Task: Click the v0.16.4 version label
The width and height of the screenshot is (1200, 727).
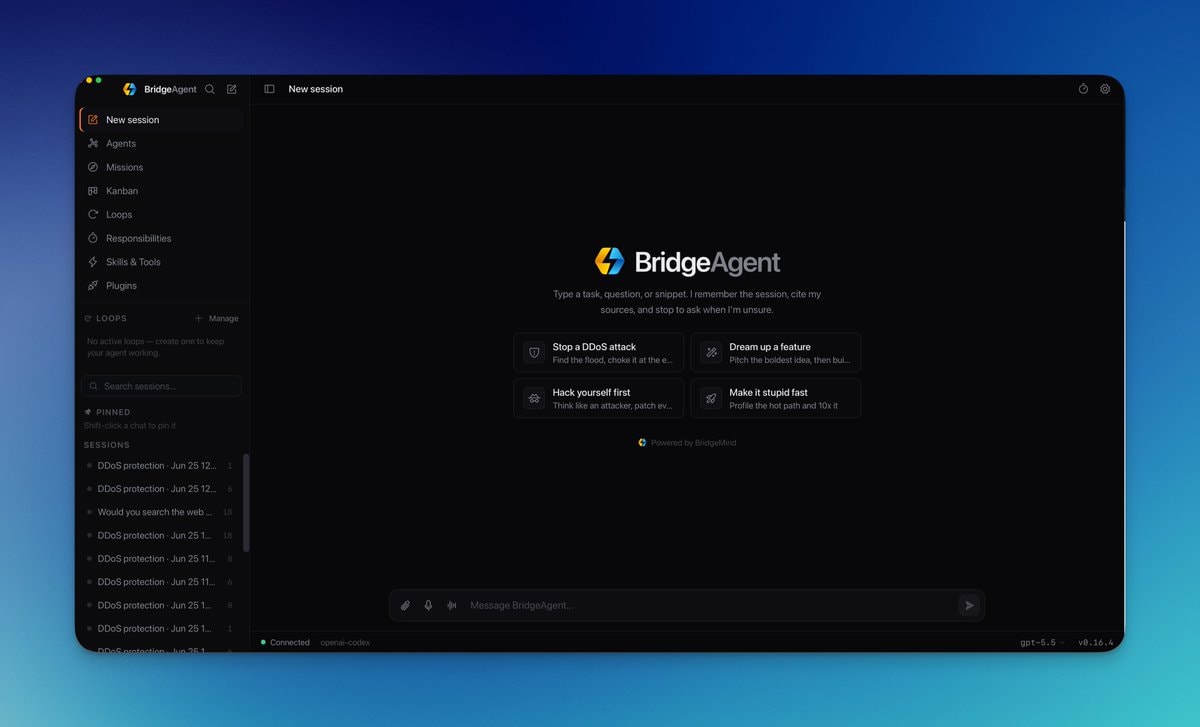Action: [x=1095, y=643]
